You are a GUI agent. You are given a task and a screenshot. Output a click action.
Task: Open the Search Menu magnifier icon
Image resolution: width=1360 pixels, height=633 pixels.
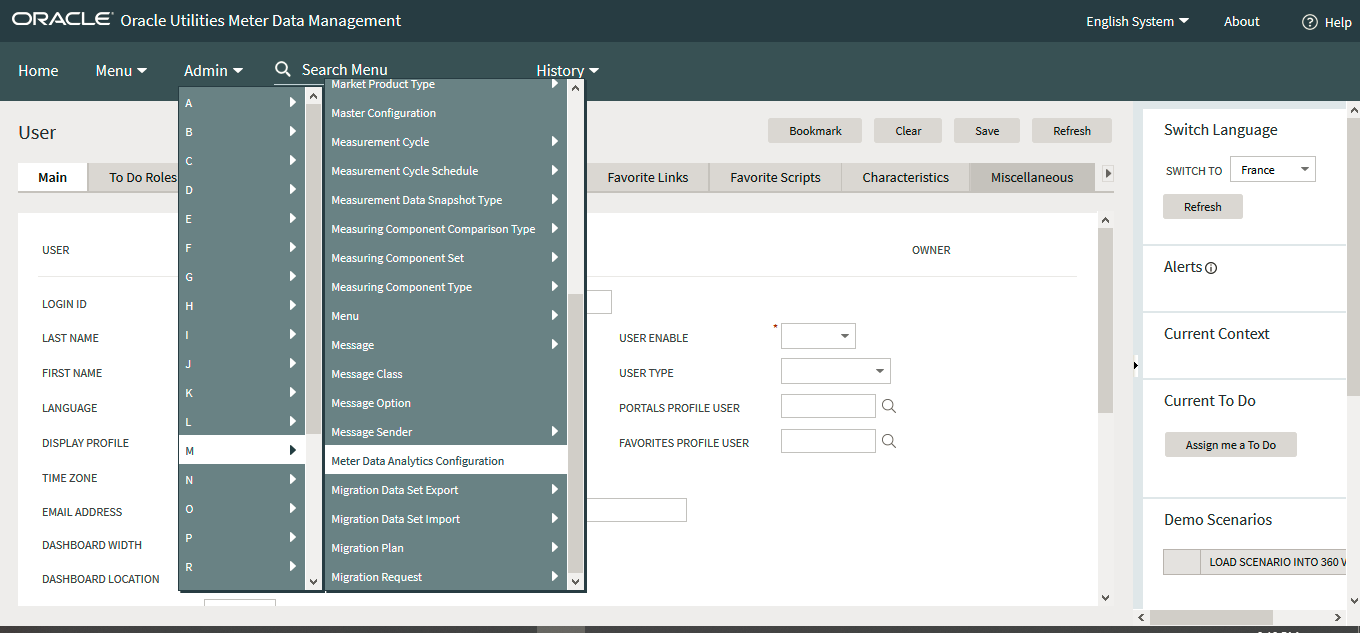tap(285, 69)
